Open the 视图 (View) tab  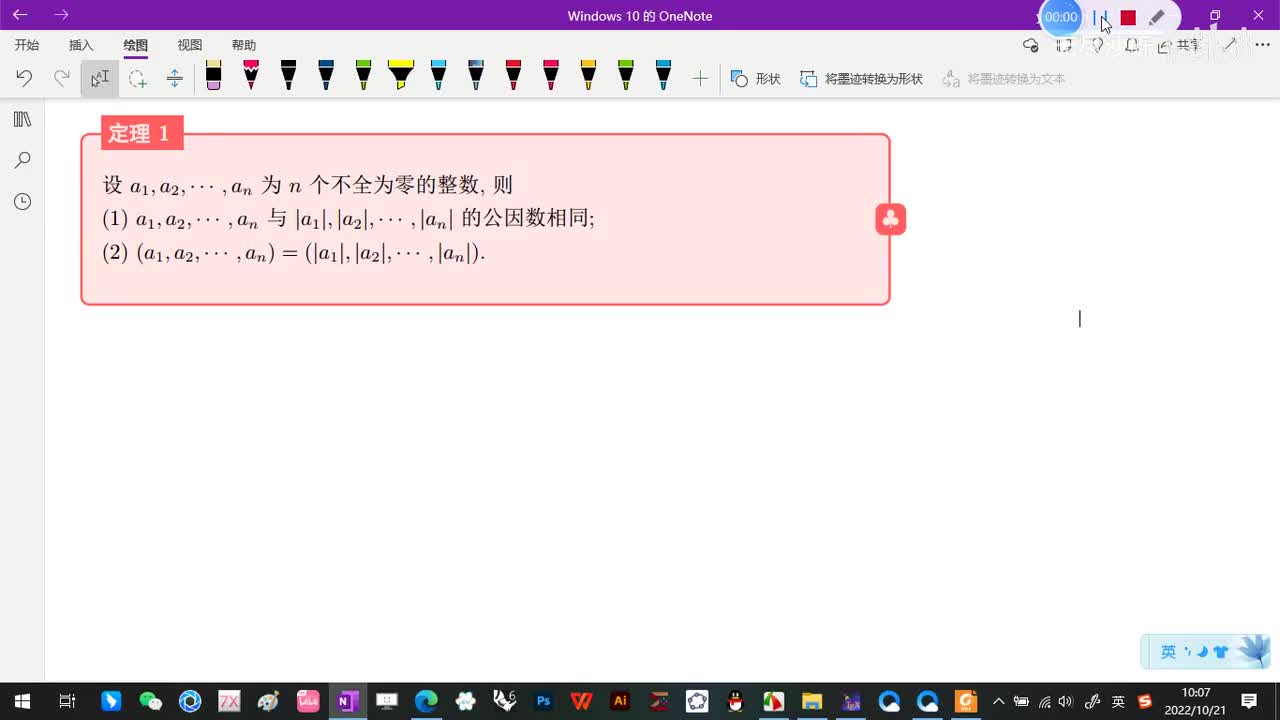coord(190,45)
